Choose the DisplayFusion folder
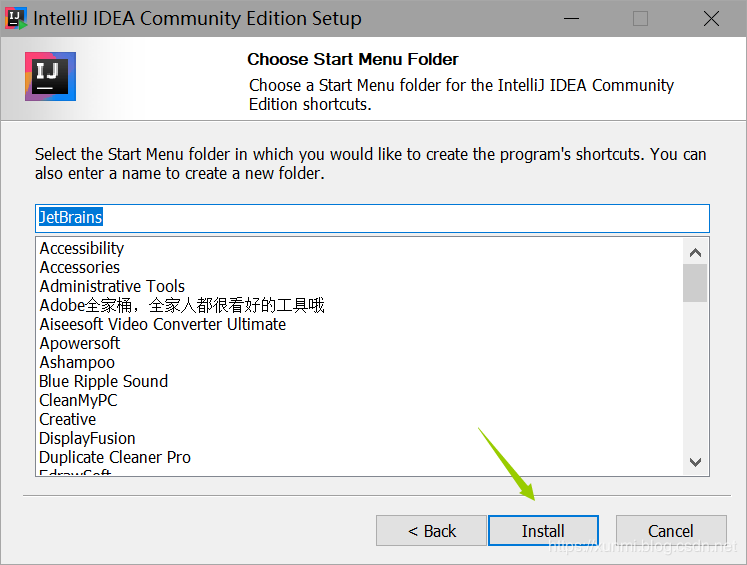The height and width of the screenshot is (565, 747). (x=87, y=438)
